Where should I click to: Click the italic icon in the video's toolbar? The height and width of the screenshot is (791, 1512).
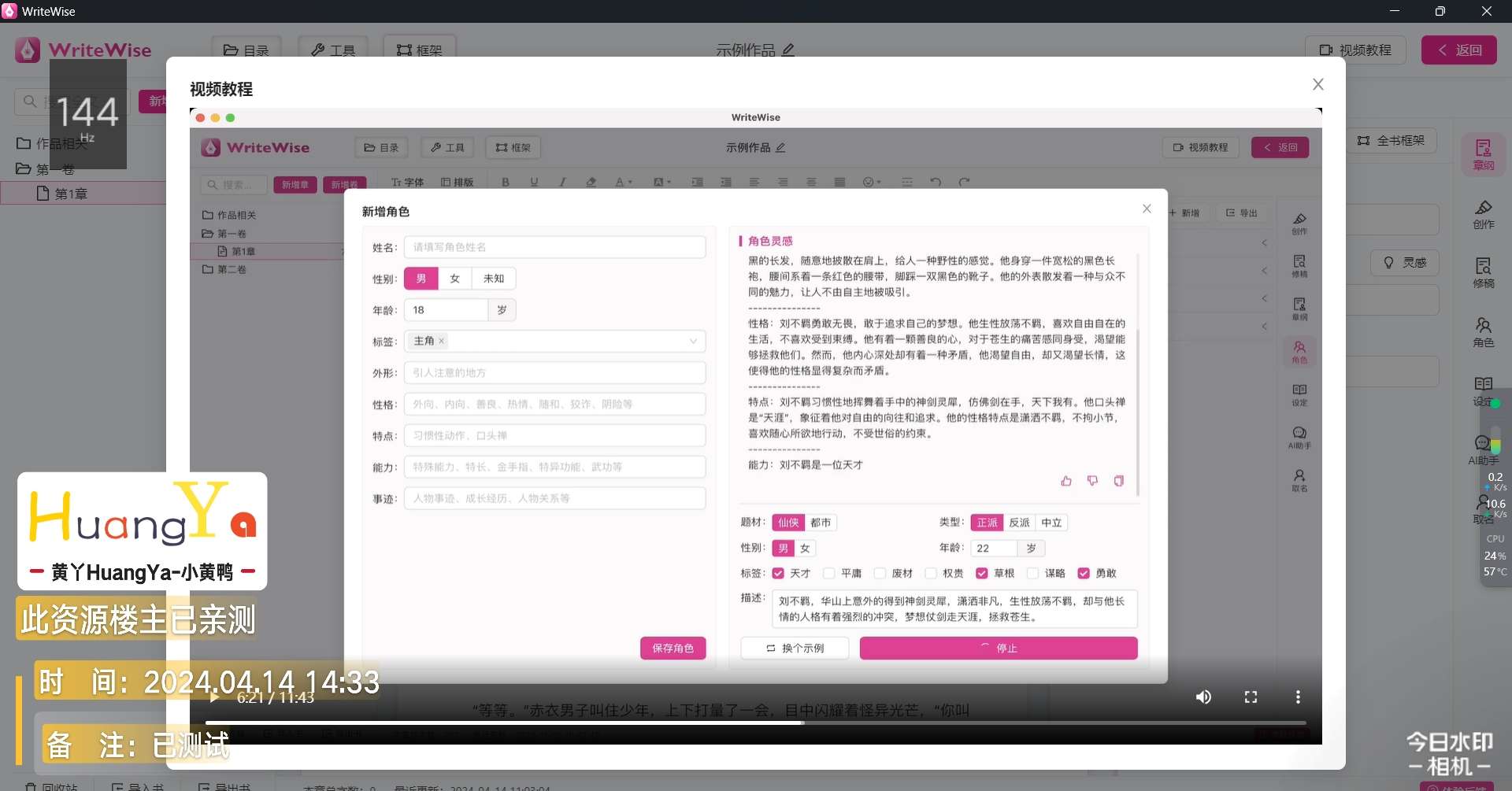click(x=562, y=182)
